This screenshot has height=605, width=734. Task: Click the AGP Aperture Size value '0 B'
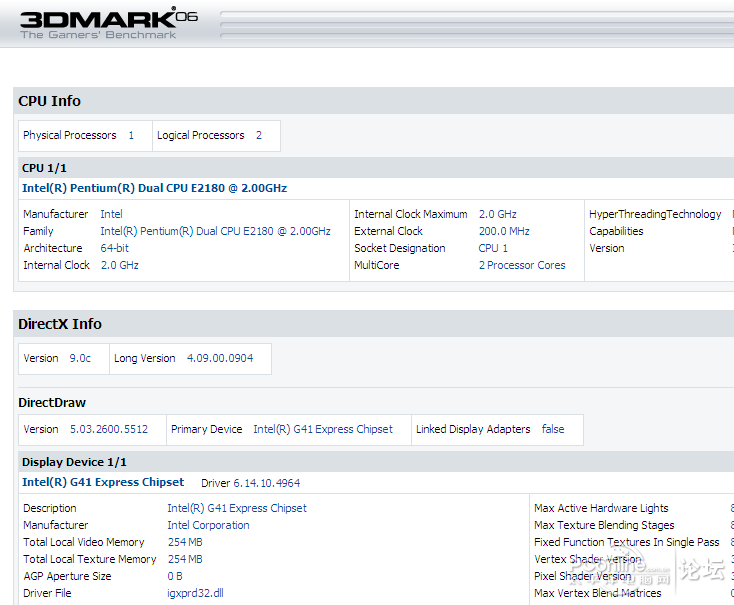point(175,576)
